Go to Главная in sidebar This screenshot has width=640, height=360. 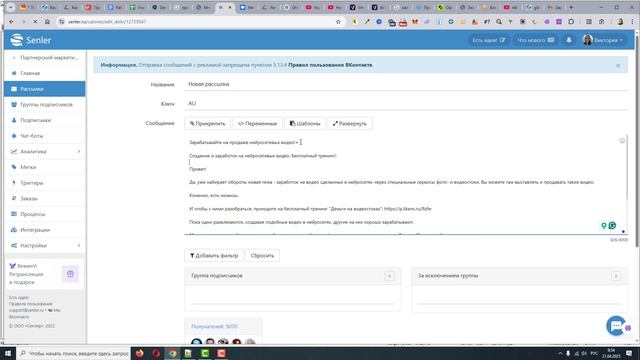click(45, 73)
